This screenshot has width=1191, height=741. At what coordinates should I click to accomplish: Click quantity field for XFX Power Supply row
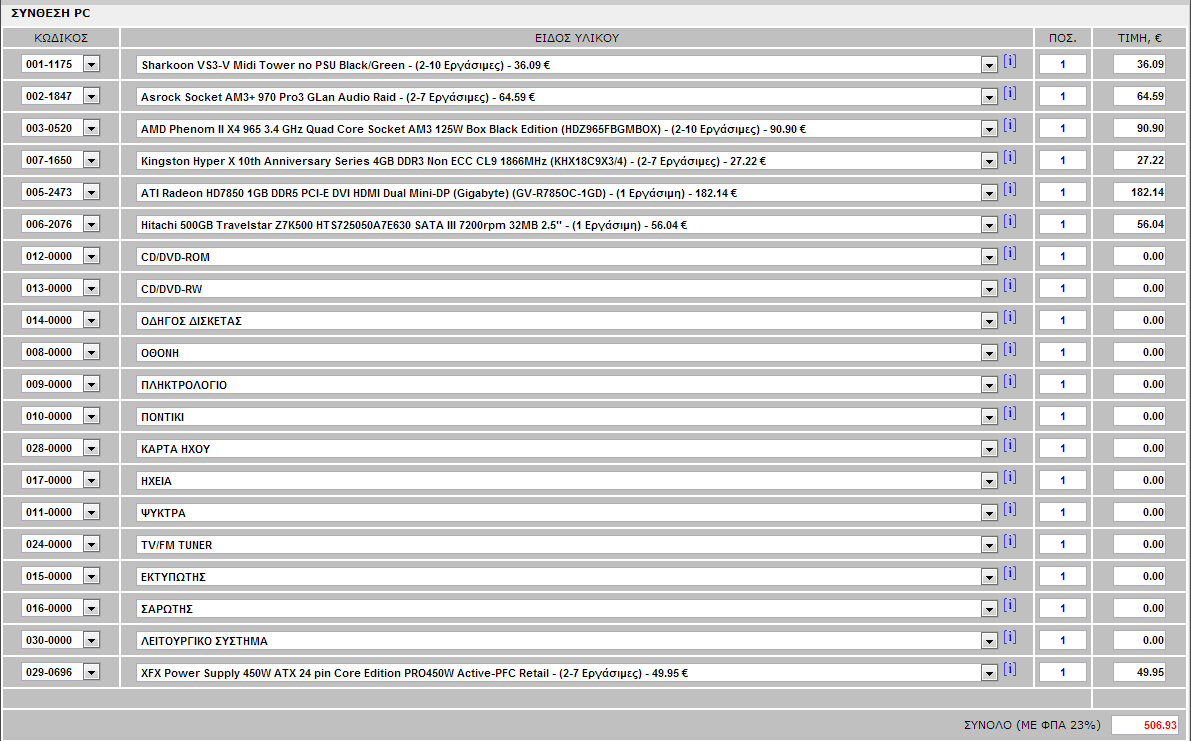(1063, 672)
